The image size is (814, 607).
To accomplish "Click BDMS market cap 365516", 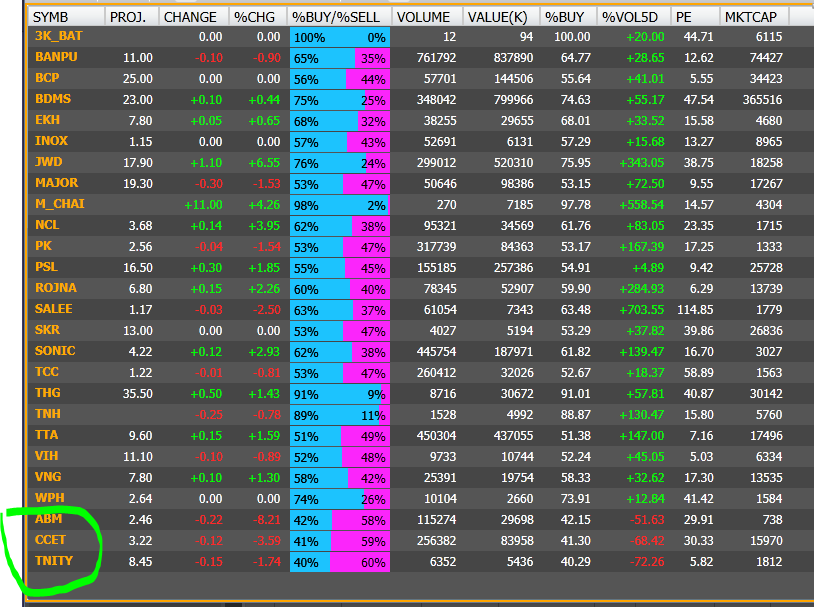I will (x=762, y=100).
